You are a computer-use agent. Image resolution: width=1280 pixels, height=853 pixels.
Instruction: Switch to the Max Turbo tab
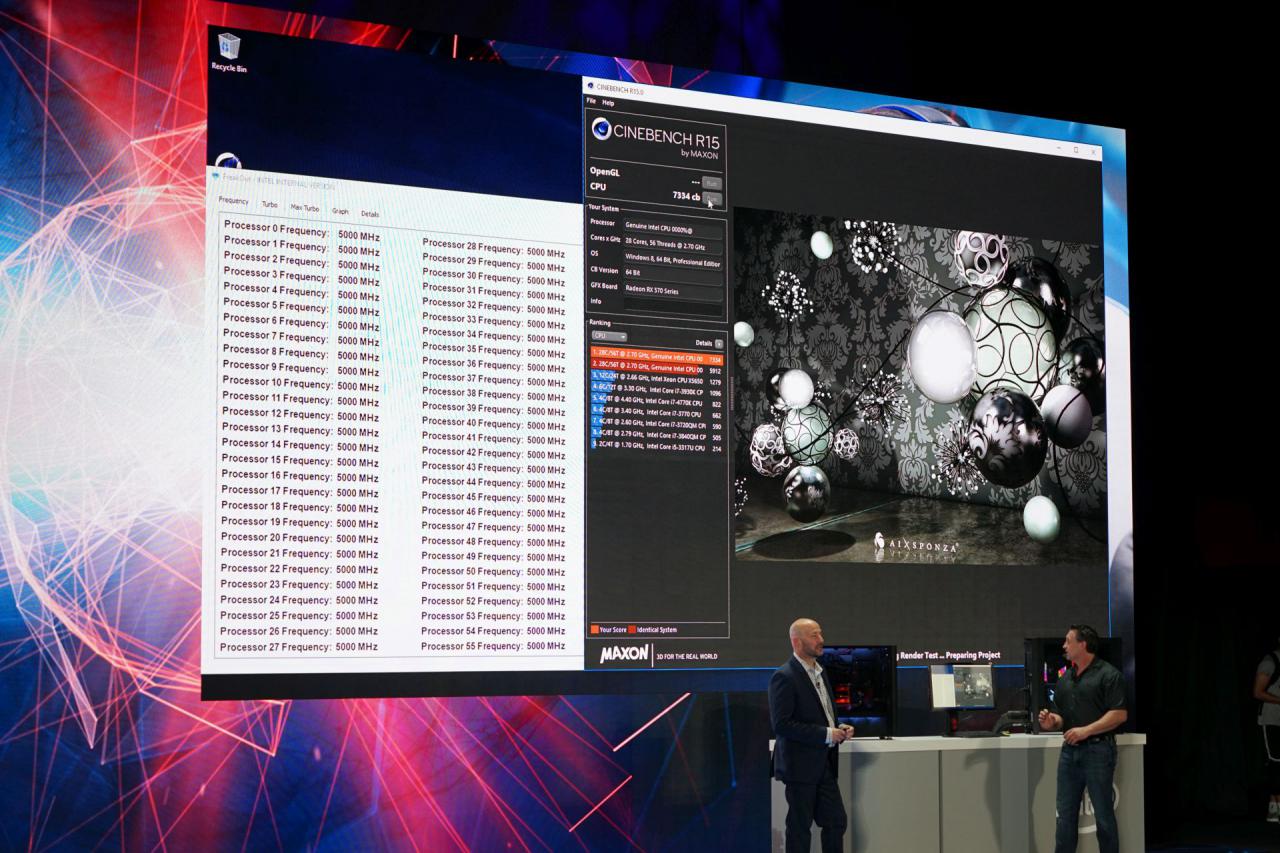[305, 208]
